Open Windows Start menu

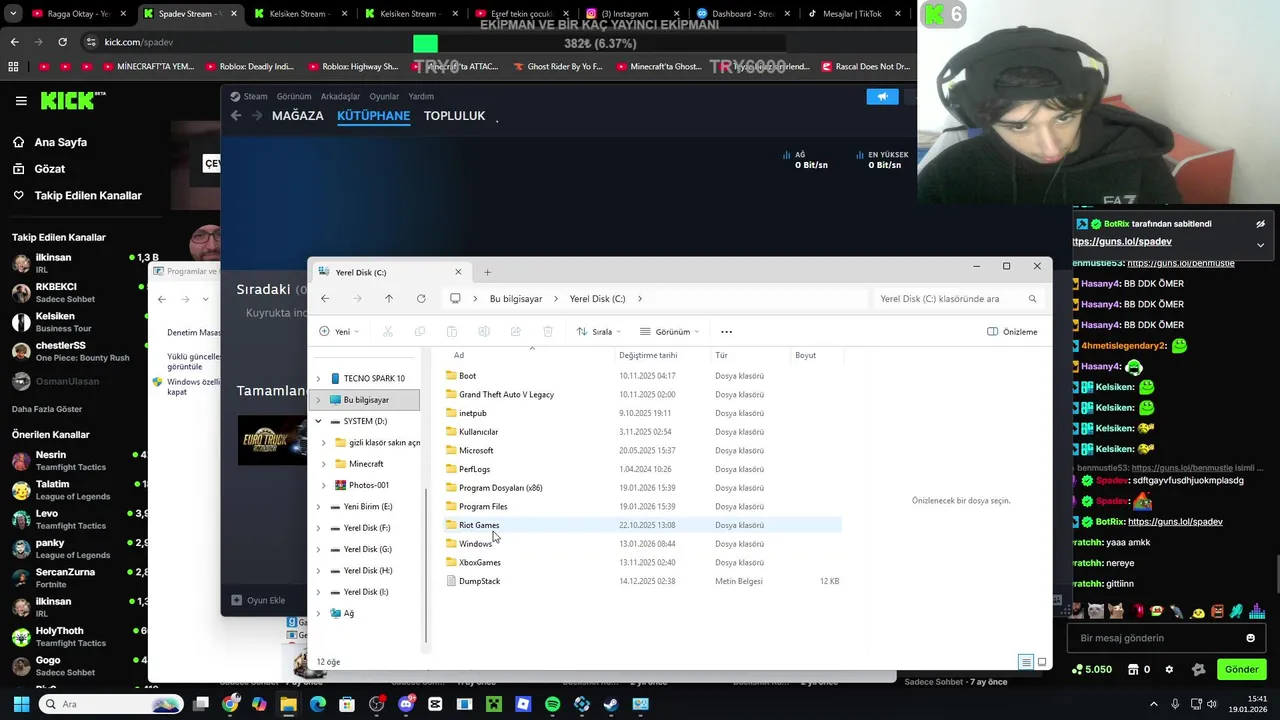tap(21, 704)
